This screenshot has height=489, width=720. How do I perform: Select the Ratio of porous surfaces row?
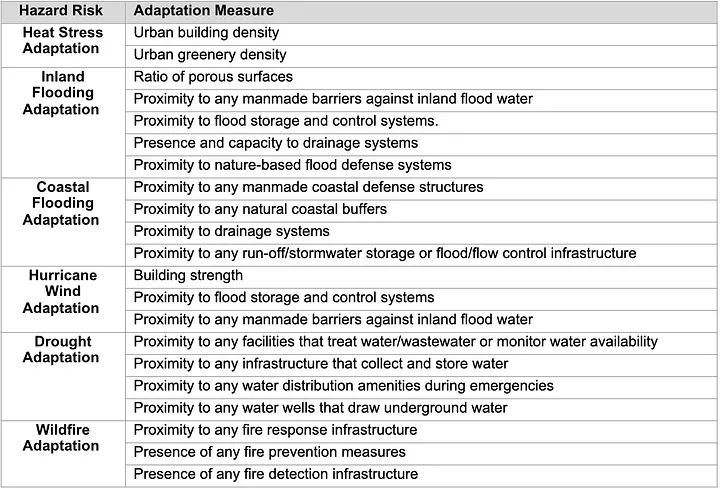(421, 78)
